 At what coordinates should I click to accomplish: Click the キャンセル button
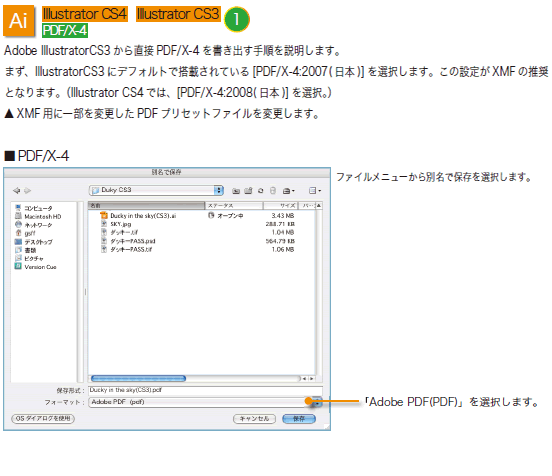click(254, 419)
